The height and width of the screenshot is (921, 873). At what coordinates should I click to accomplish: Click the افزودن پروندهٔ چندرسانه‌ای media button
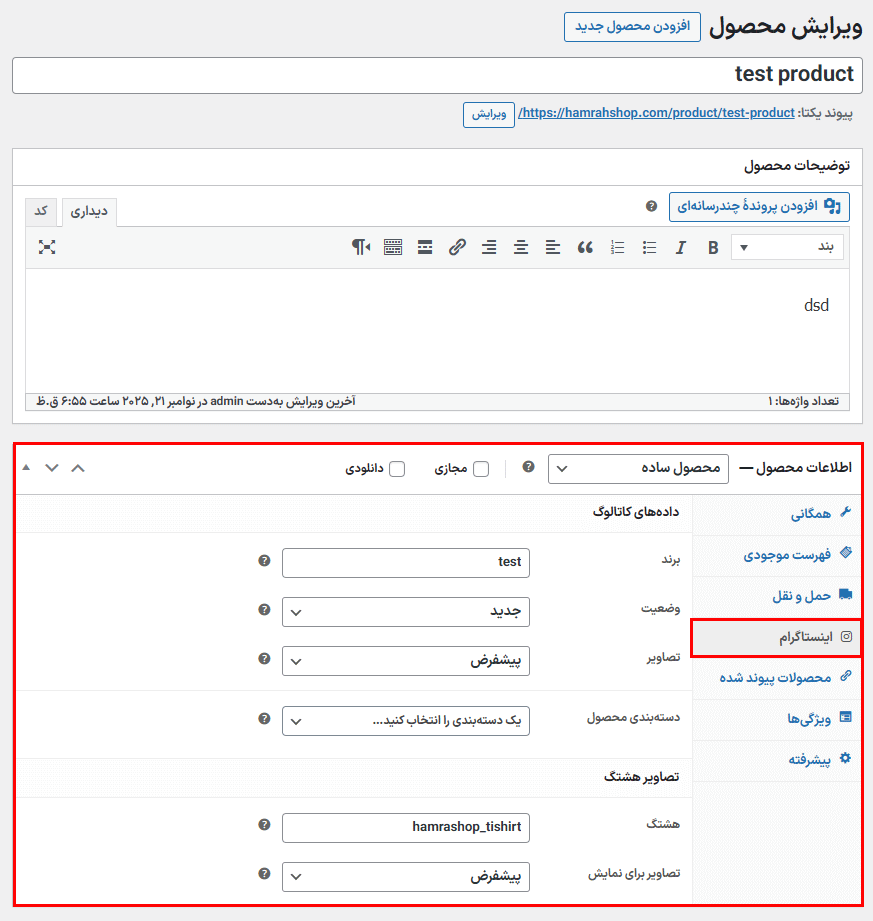pyautogui.click(x=759, y=206)
